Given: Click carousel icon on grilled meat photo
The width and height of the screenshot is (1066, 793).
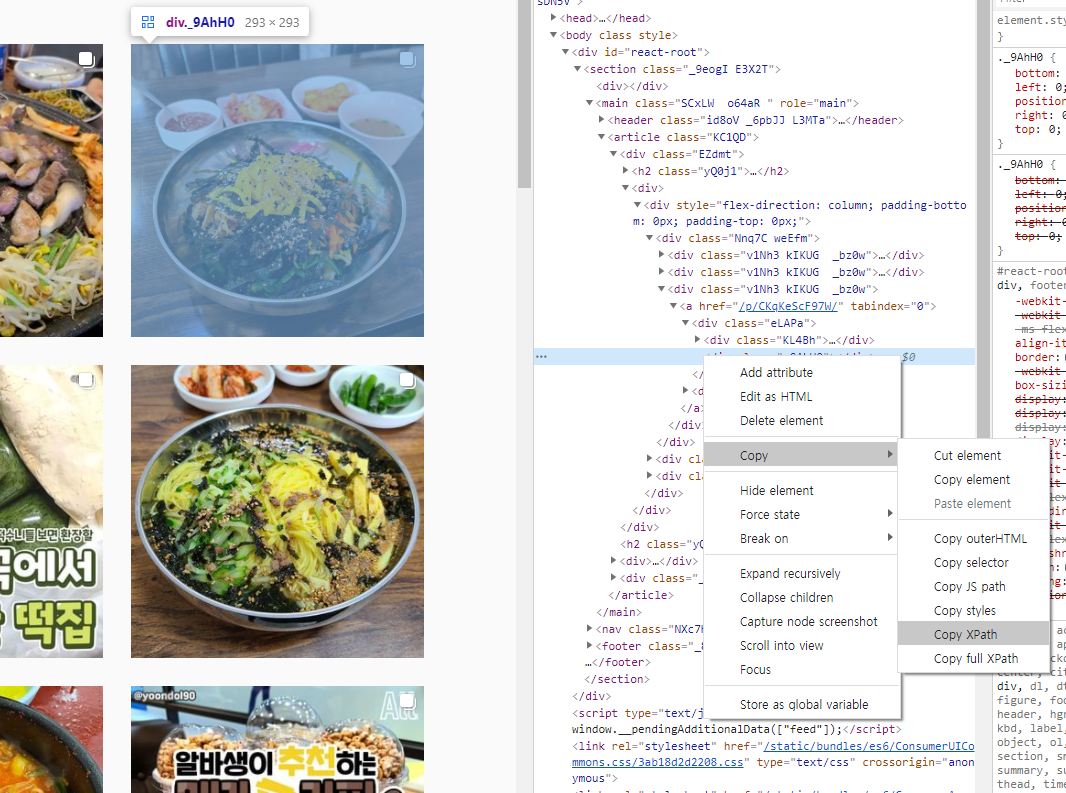Looking at the screenshot, I should tap(86, 59).
